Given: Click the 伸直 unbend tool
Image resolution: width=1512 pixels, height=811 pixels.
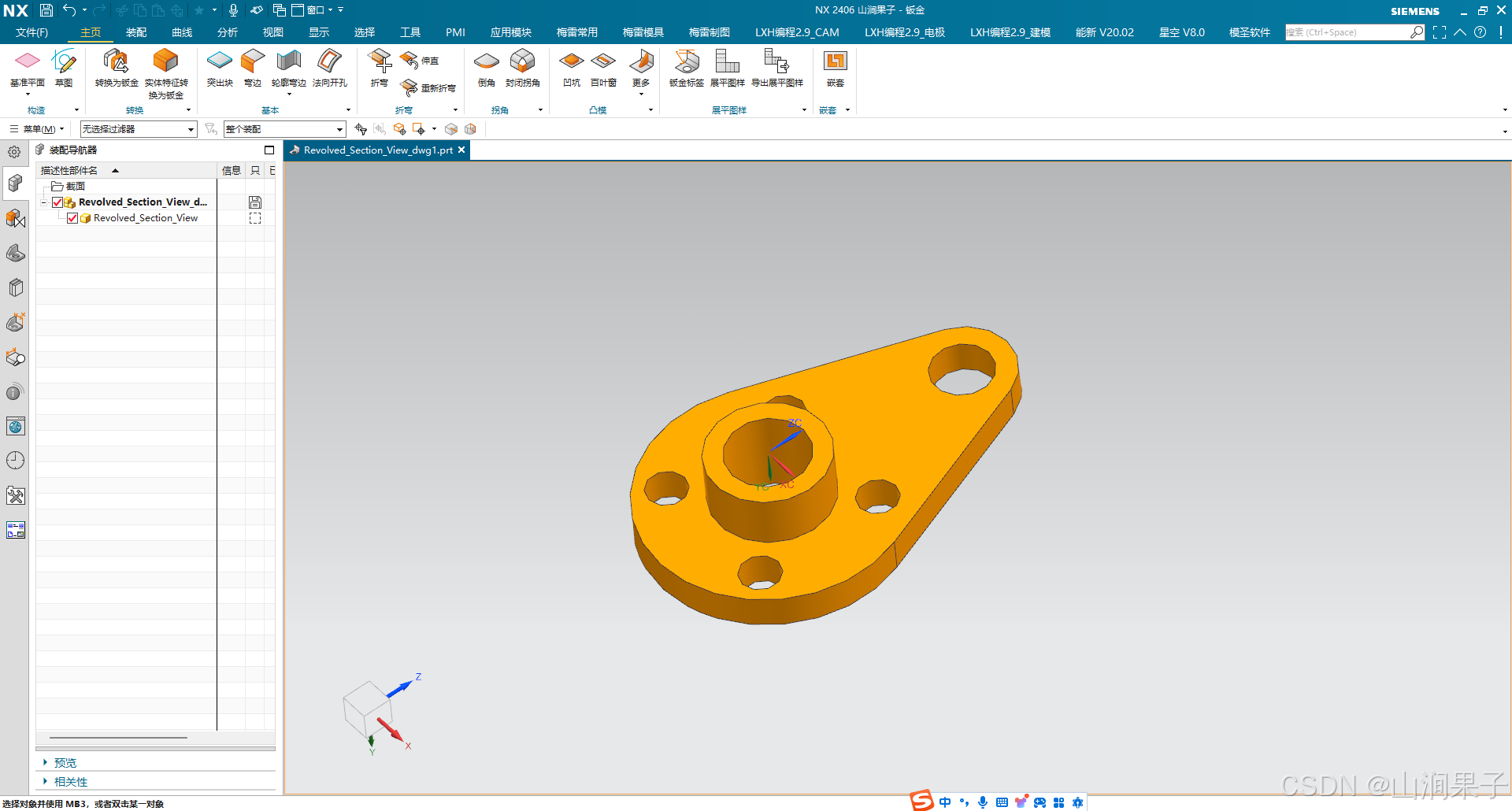Looking at the screenshot, I should [419, 61].
